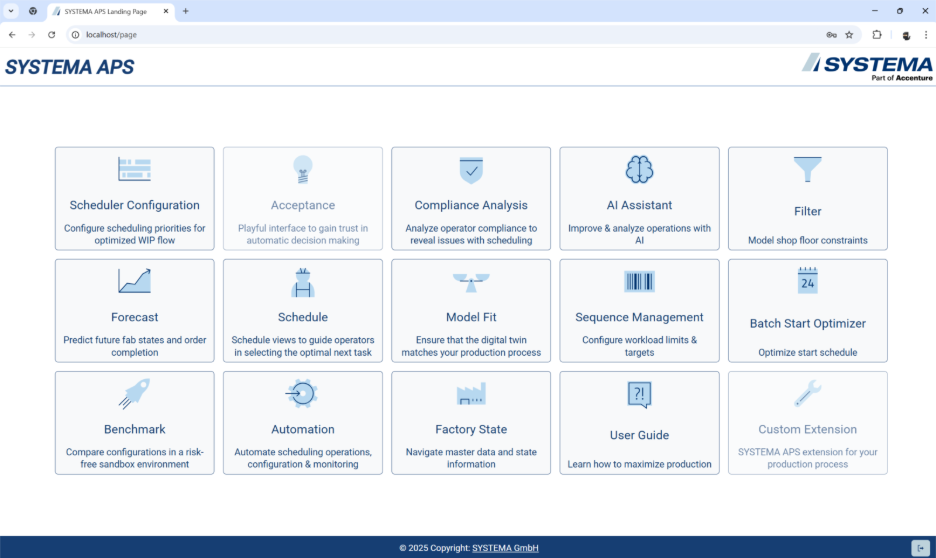Screen dimensions: 936x558
Task: Click the Filter funnel icon
Action: (807, 170)
